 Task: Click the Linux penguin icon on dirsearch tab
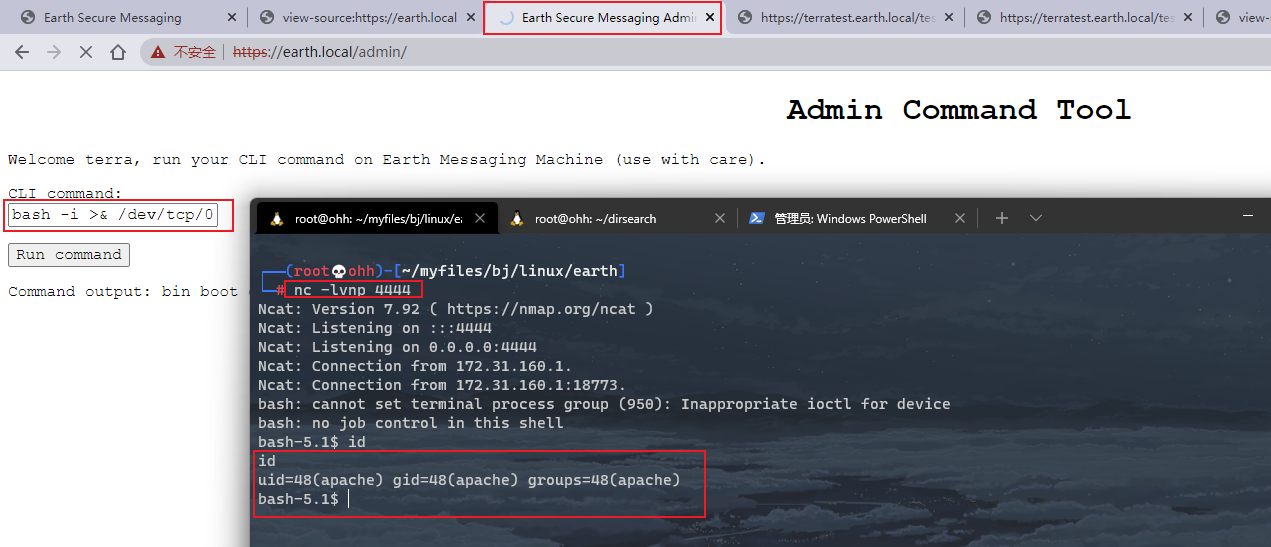point(517,218)
